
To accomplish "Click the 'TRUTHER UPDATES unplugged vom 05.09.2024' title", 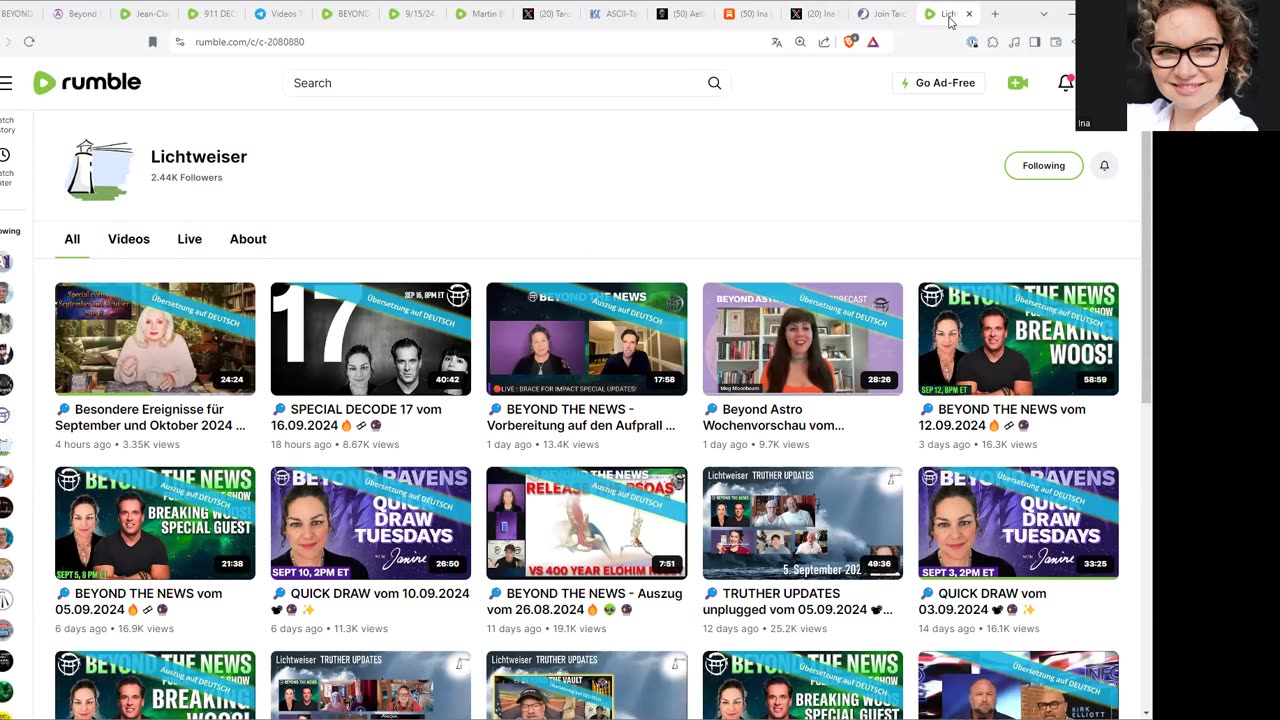I will [797, 601].
